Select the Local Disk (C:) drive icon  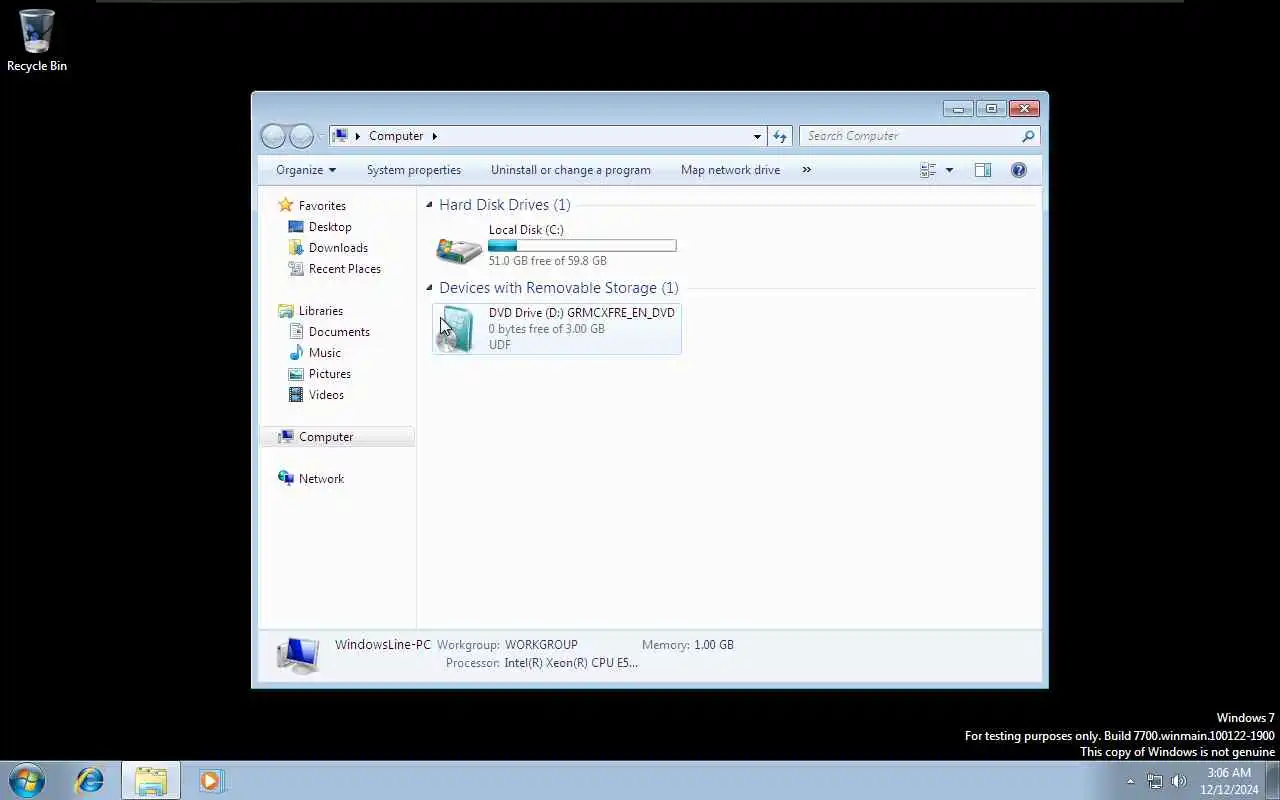pos(459,248)
